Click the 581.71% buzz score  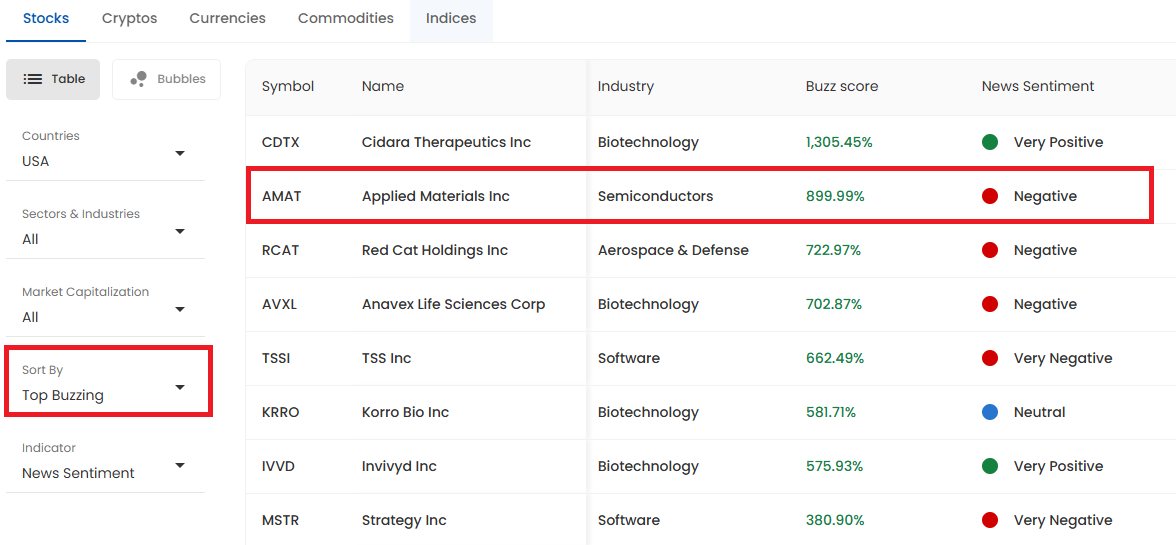[831, 412]
